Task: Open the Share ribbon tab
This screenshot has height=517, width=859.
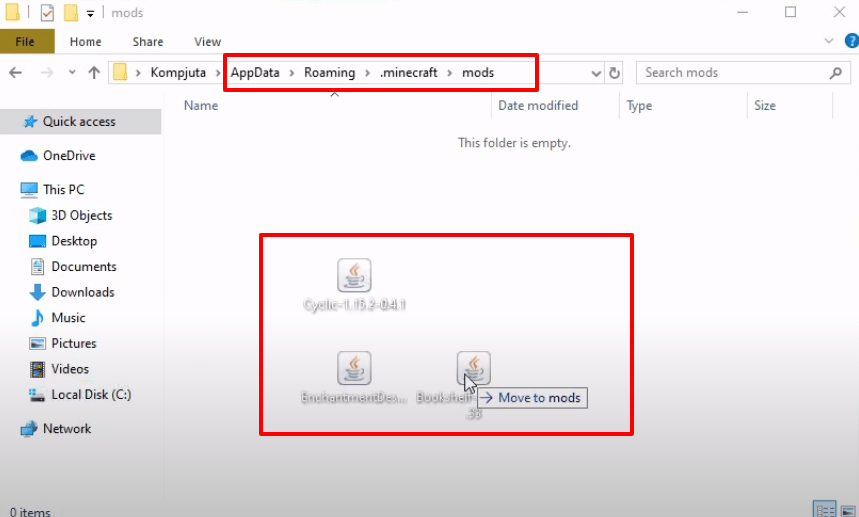Action: point(148,42)
